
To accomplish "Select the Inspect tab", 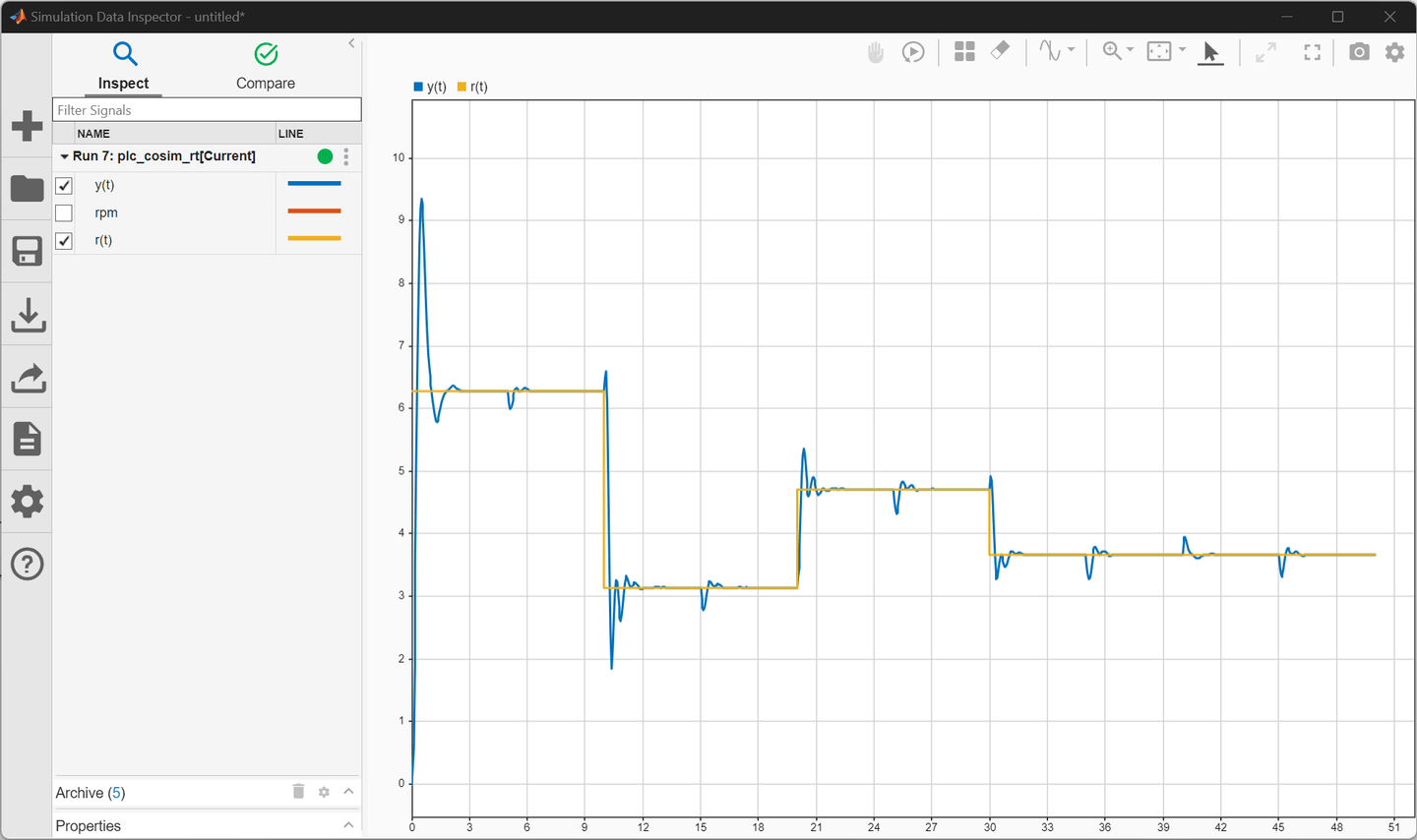I will [123, 66].
